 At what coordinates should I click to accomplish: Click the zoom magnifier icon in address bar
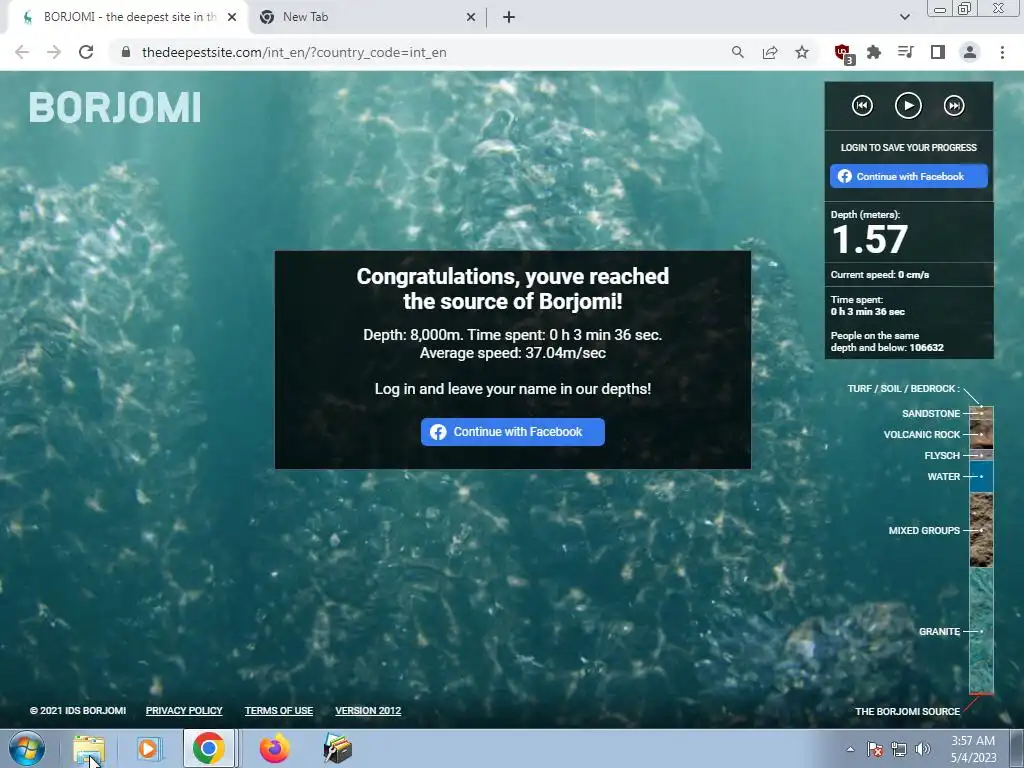(x=737, y=52)
